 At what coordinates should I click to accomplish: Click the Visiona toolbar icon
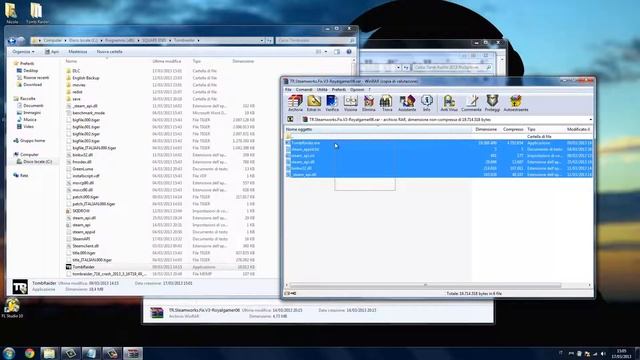[x=350, y=103]
